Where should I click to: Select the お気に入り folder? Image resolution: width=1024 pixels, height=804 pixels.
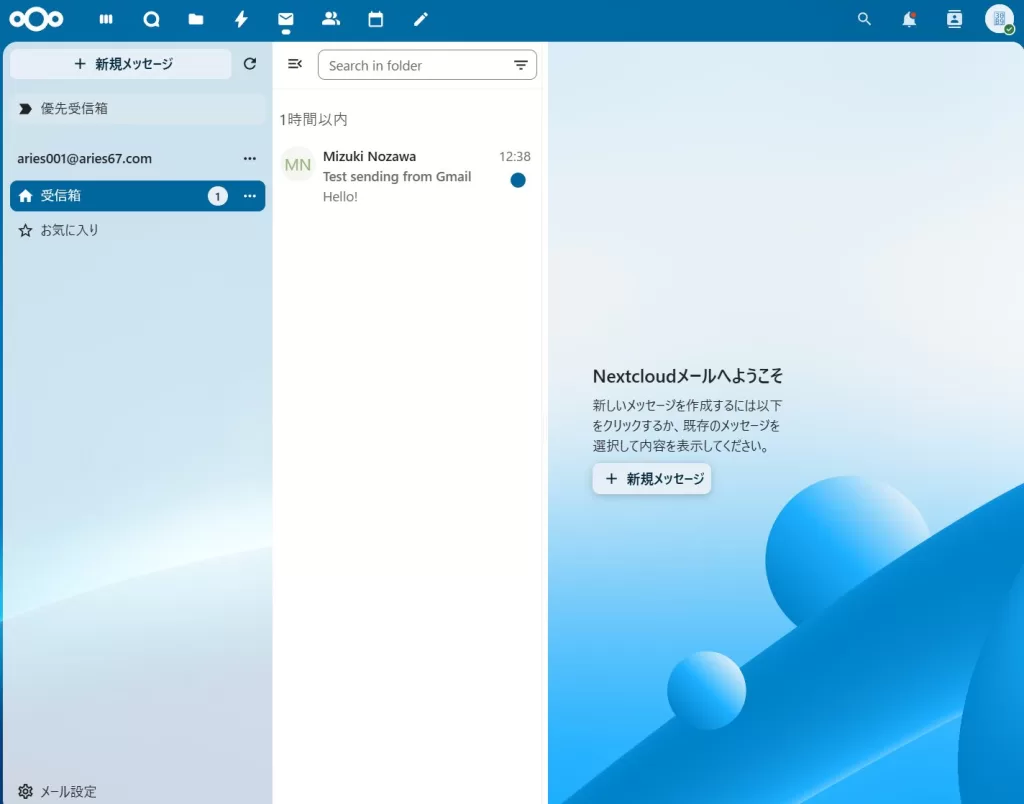coord(70,229)
